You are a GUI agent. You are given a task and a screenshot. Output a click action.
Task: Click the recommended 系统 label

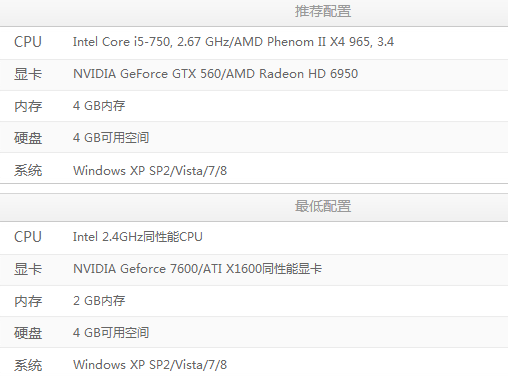(28, 170)
